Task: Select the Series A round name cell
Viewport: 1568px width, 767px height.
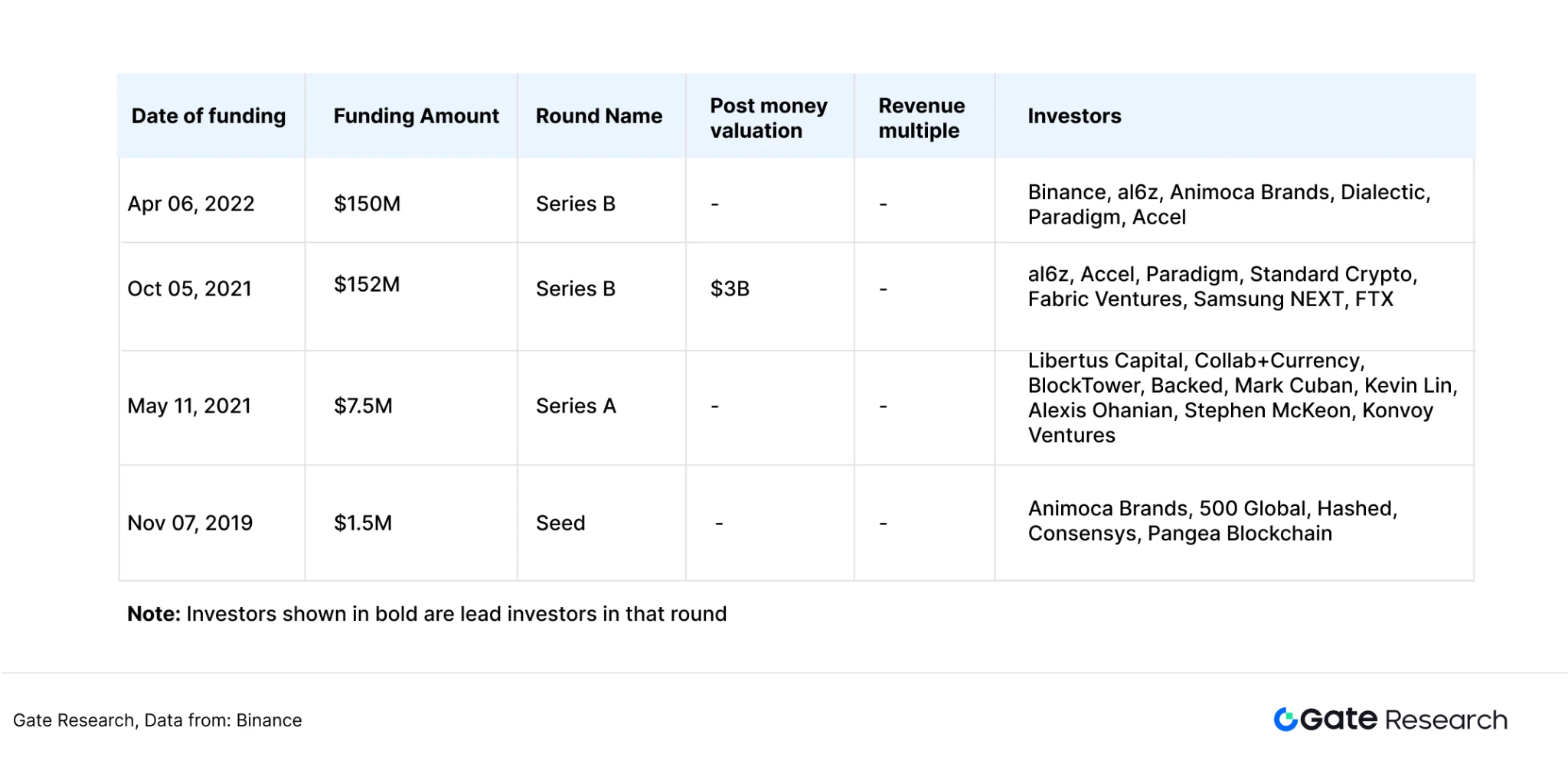Action: tap(576, 406)
